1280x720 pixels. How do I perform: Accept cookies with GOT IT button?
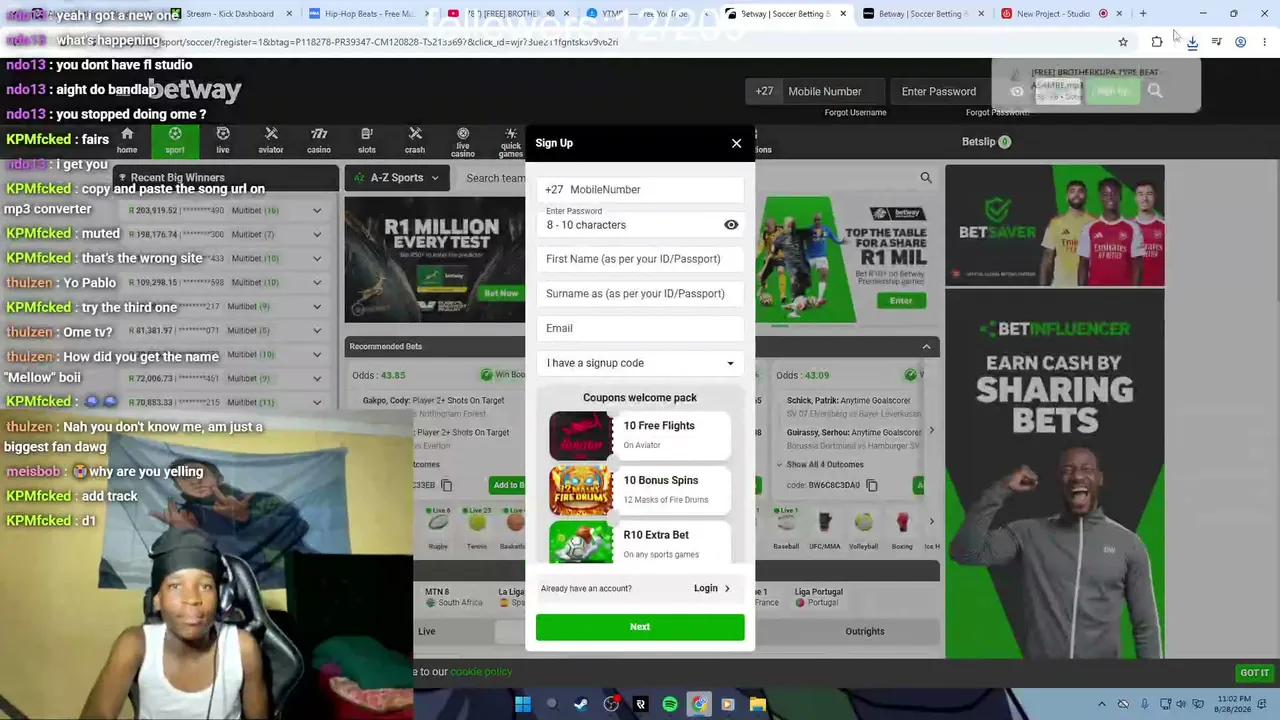click(1254, 674)
